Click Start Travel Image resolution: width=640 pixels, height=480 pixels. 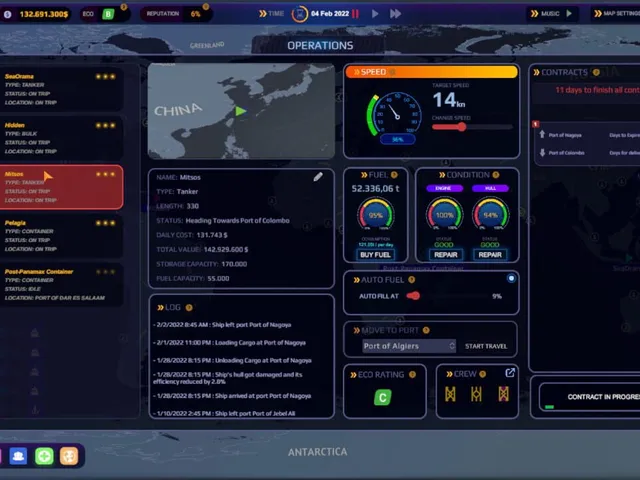point(486,346)
